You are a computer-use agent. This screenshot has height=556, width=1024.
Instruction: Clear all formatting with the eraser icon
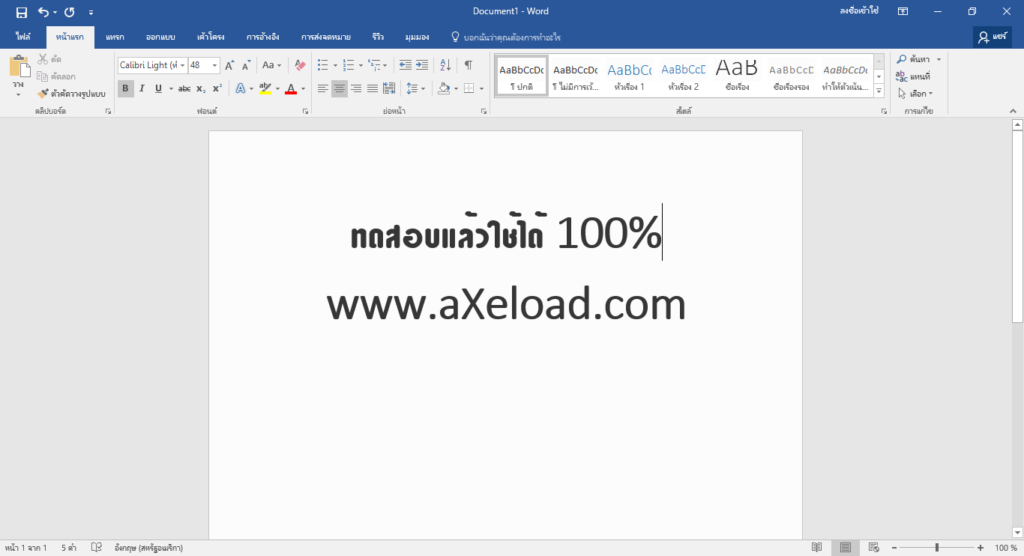point(300,65)
